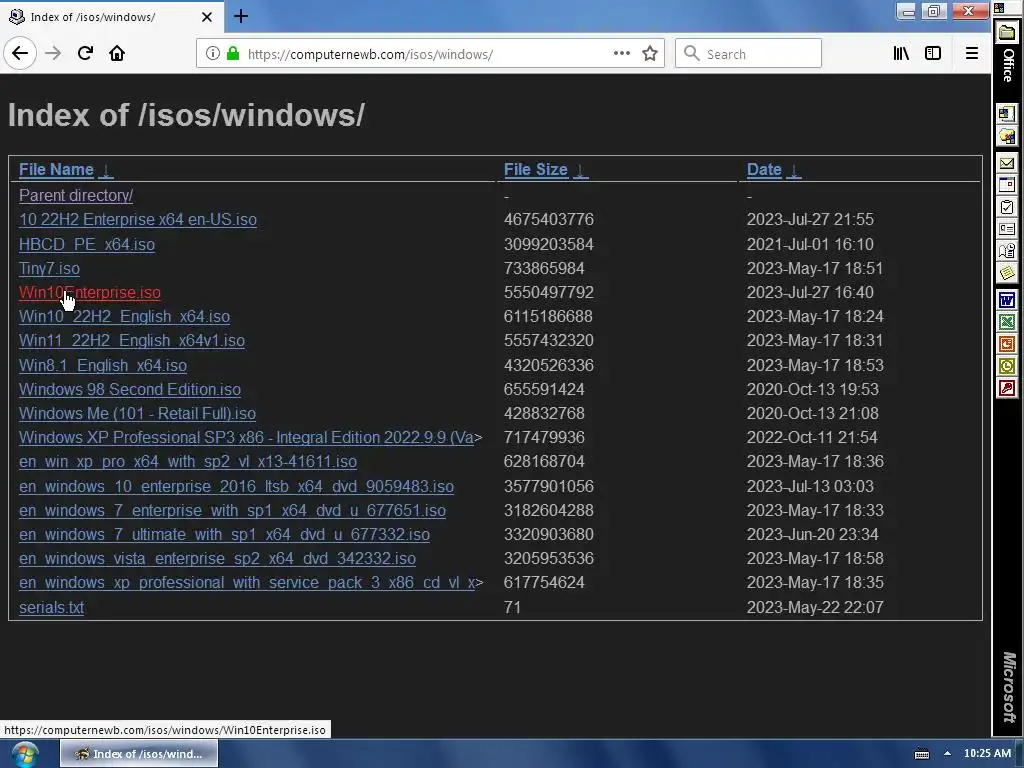Click Open Office Document on Shortcut Bar

(1007, 137)
